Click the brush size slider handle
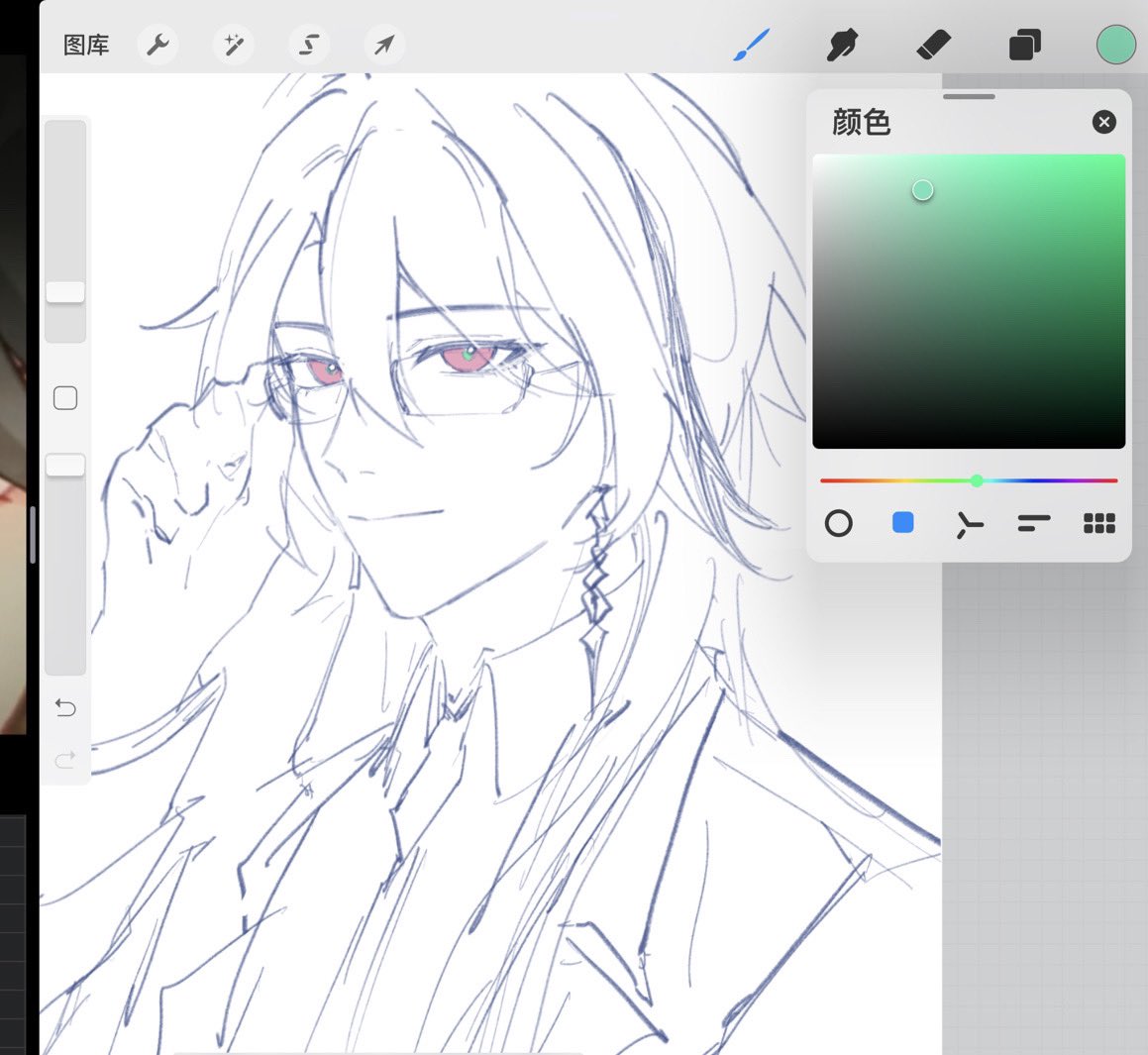The height and width of the screenshot is (1055, 1148). click(65, 292)
